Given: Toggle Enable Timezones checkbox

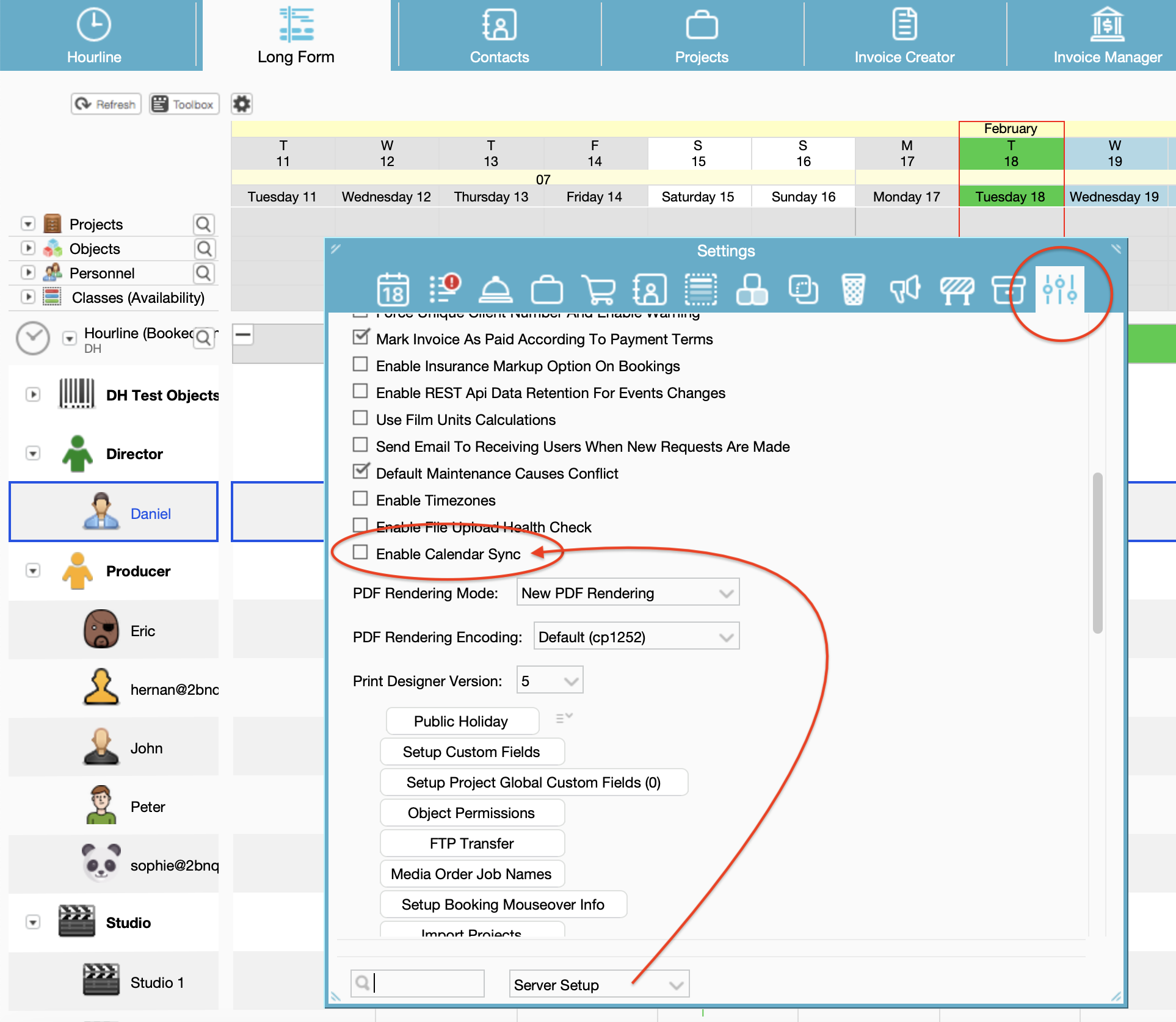Looking at the screenshot, I should (360, 499).
